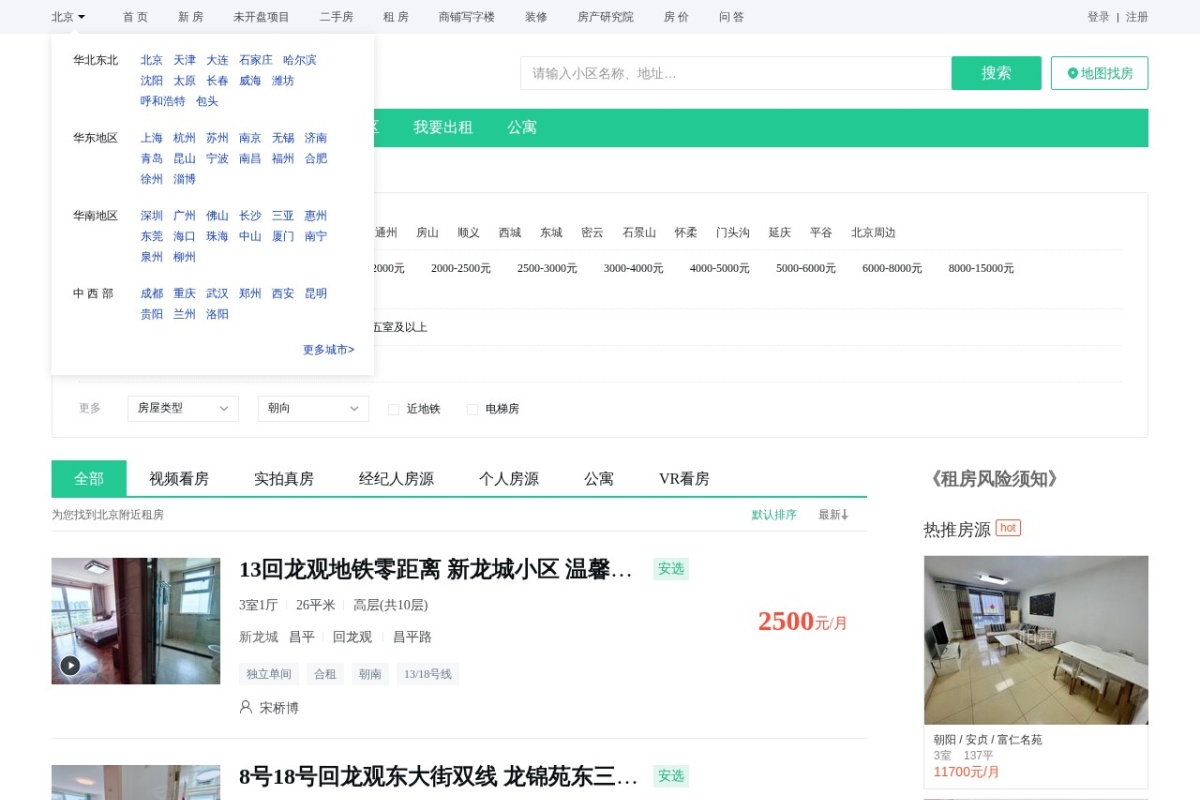Open 富仁名苑 hot listing photo

1036,640
